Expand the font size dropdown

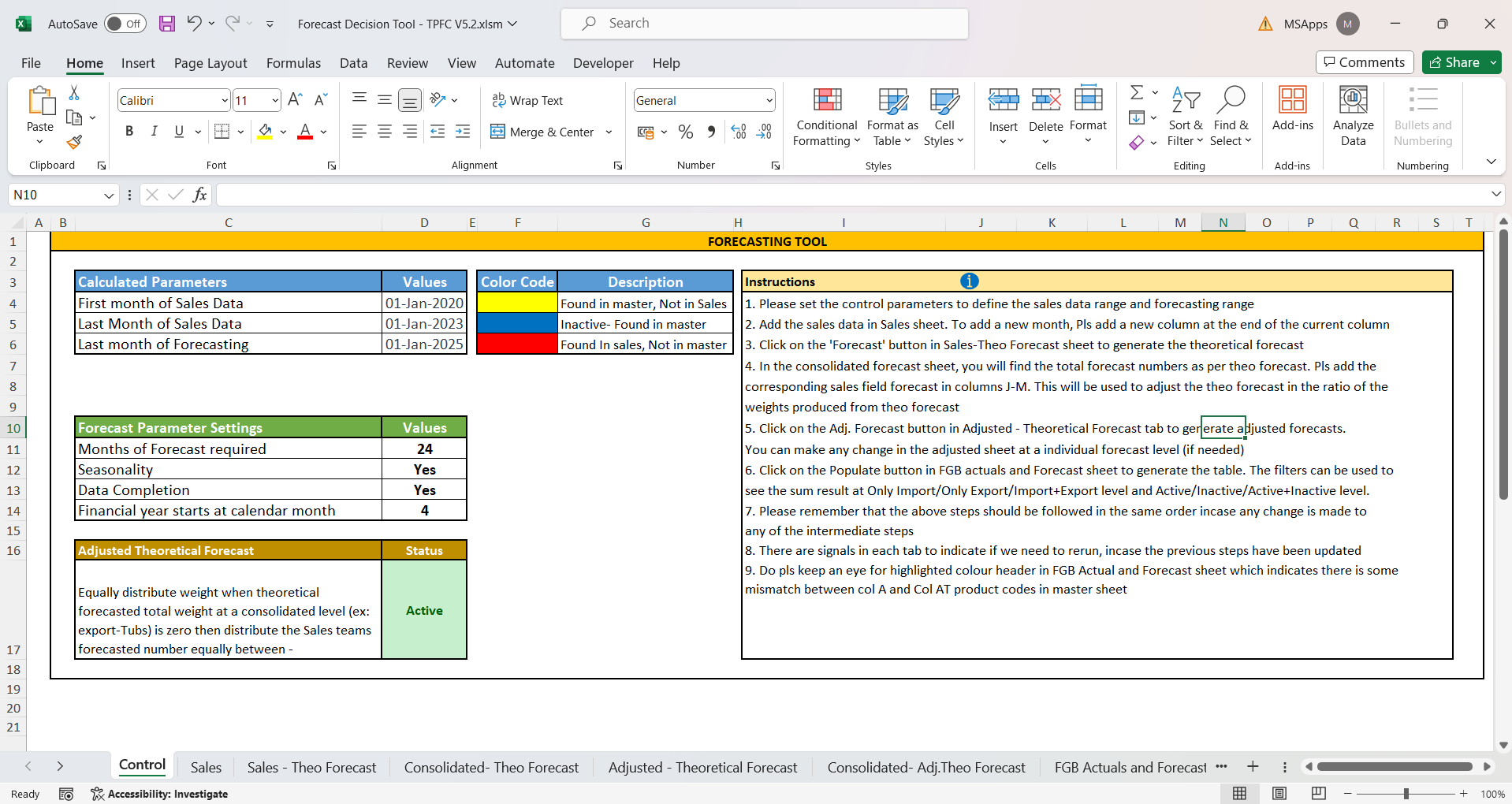[x=275, y=100]
